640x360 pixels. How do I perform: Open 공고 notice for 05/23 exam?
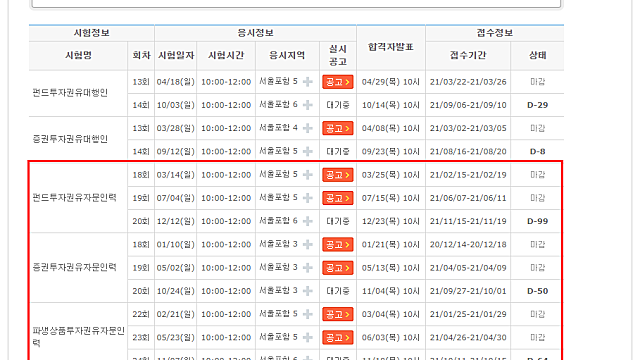point(338,338)
